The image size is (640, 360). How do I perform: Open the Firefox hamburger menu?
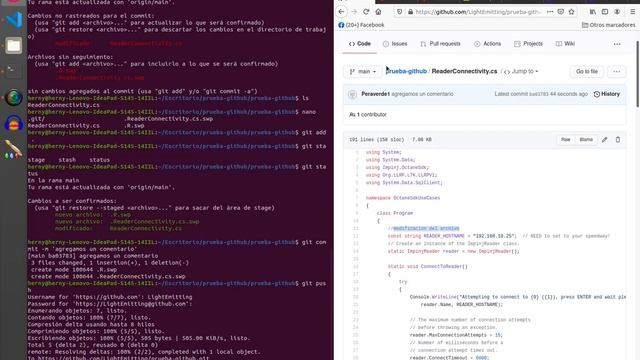click(632, 12)
